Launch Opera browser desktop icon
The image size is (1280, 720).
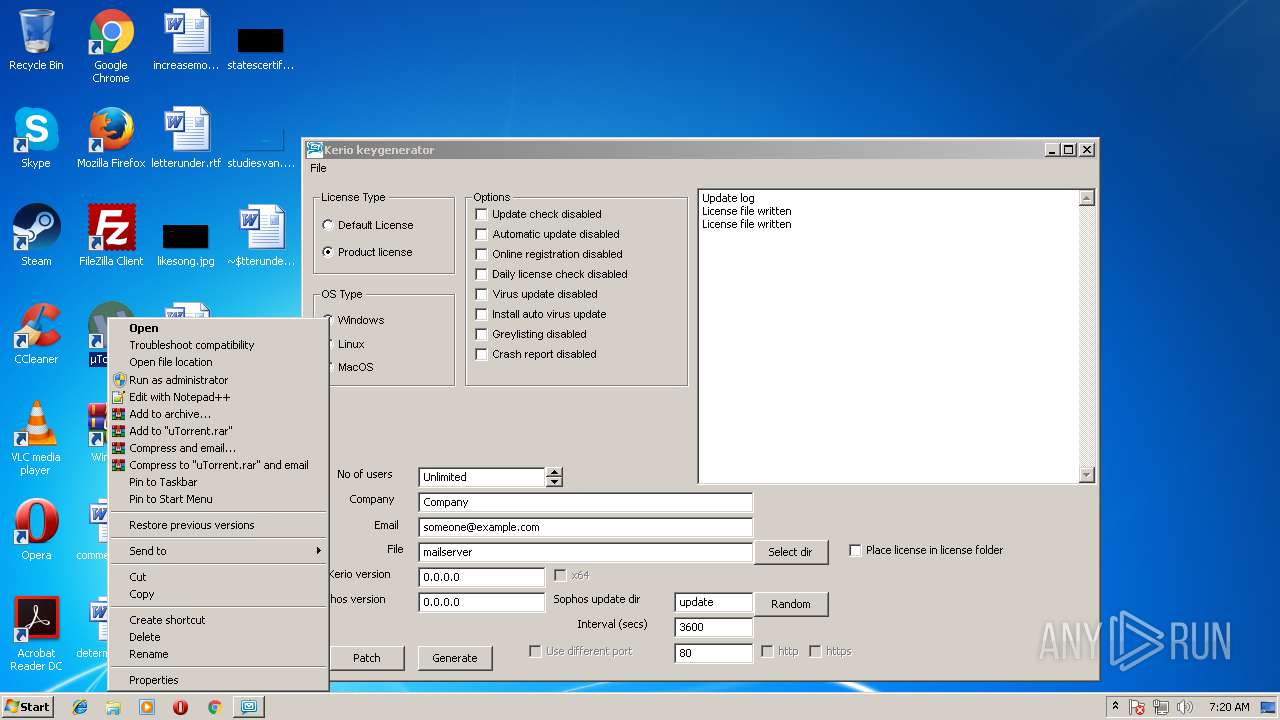point(36,530)
